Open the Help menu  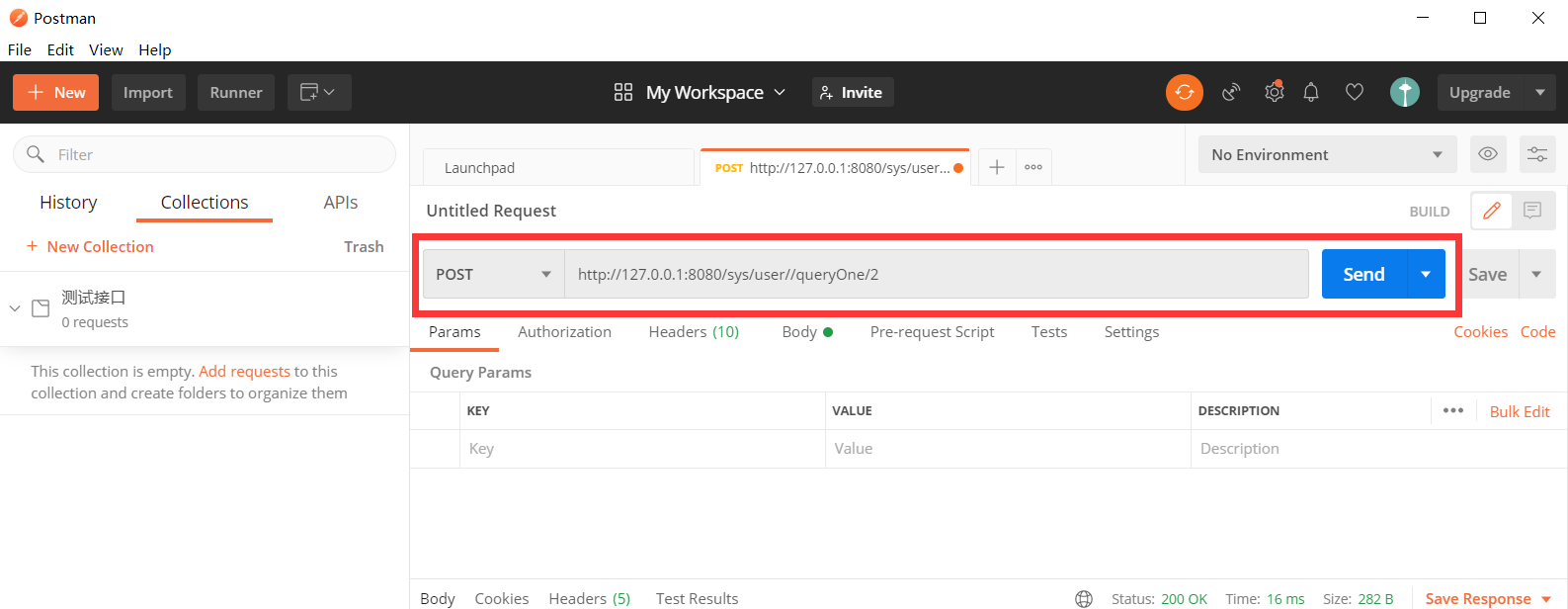(154, 49)
